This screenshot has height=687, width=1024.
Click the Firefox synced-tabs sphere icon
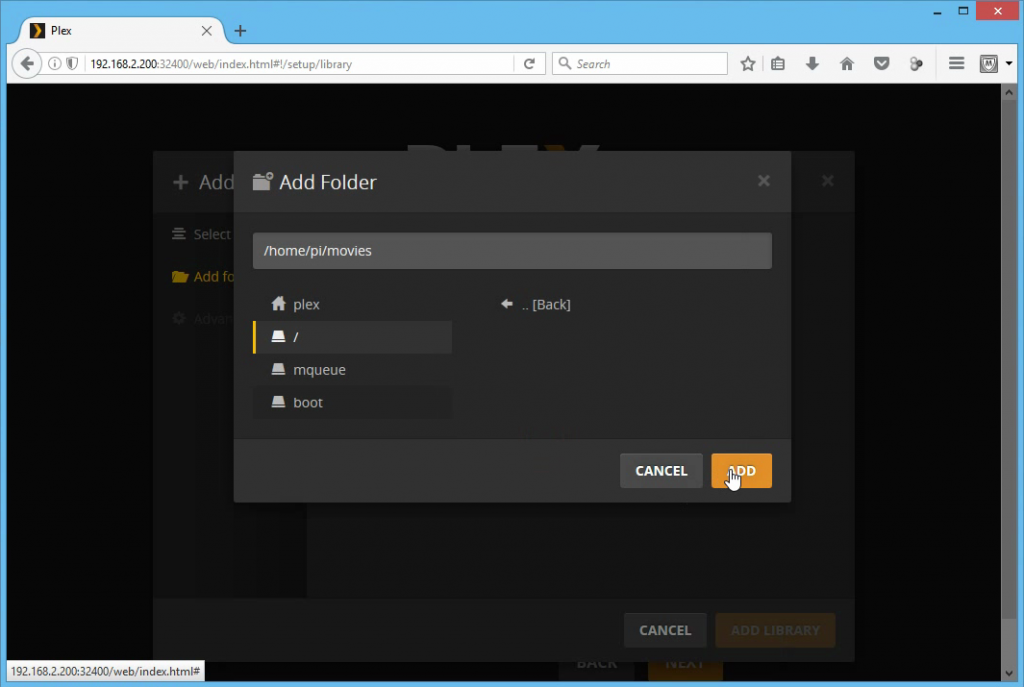(x=916, y=63)
